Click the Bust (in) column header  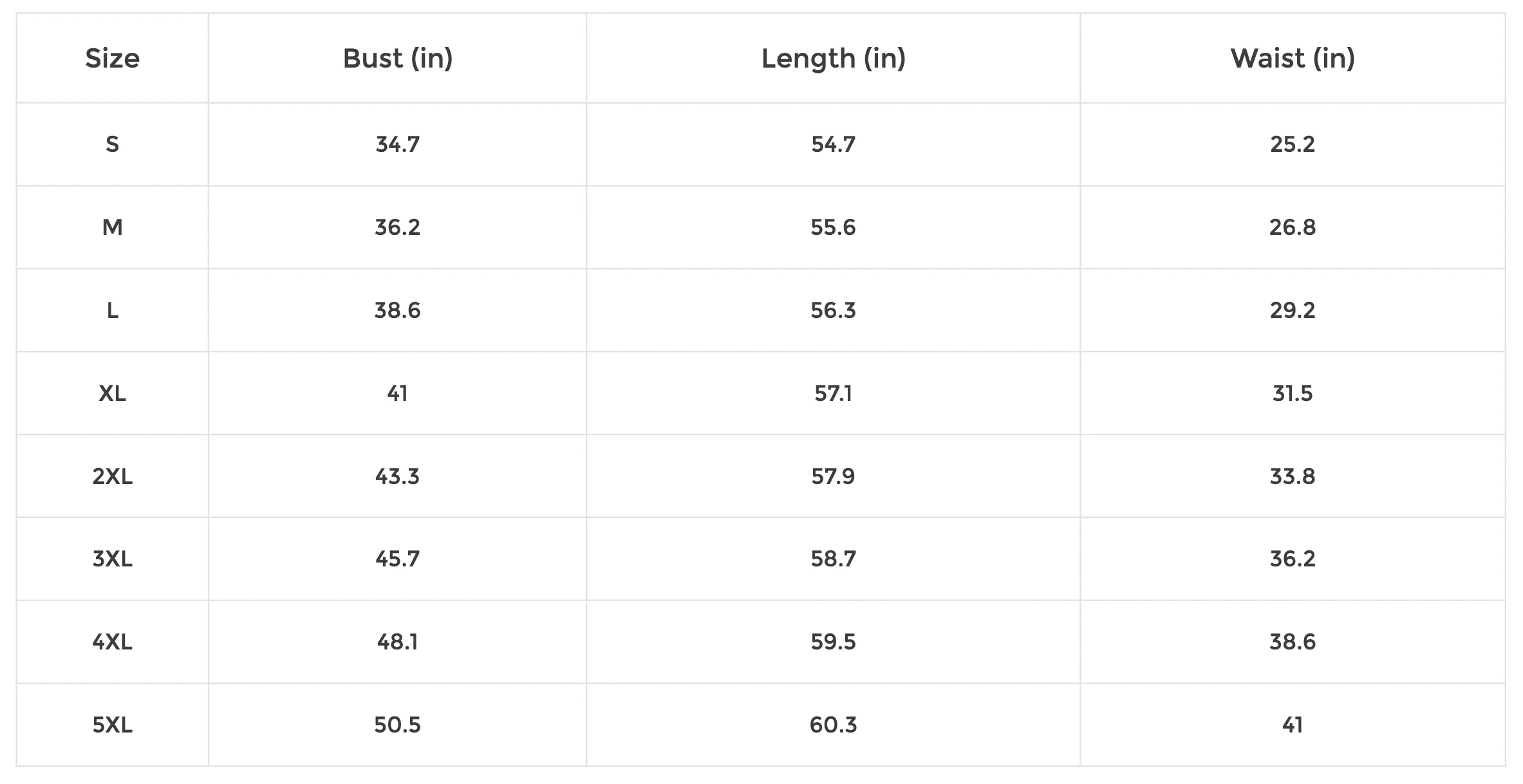[397, 59]
